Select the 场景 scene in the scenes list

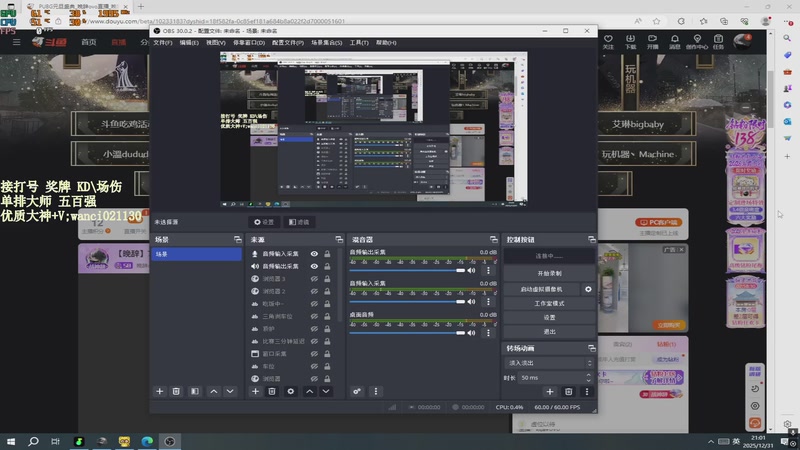click(196, 254)
